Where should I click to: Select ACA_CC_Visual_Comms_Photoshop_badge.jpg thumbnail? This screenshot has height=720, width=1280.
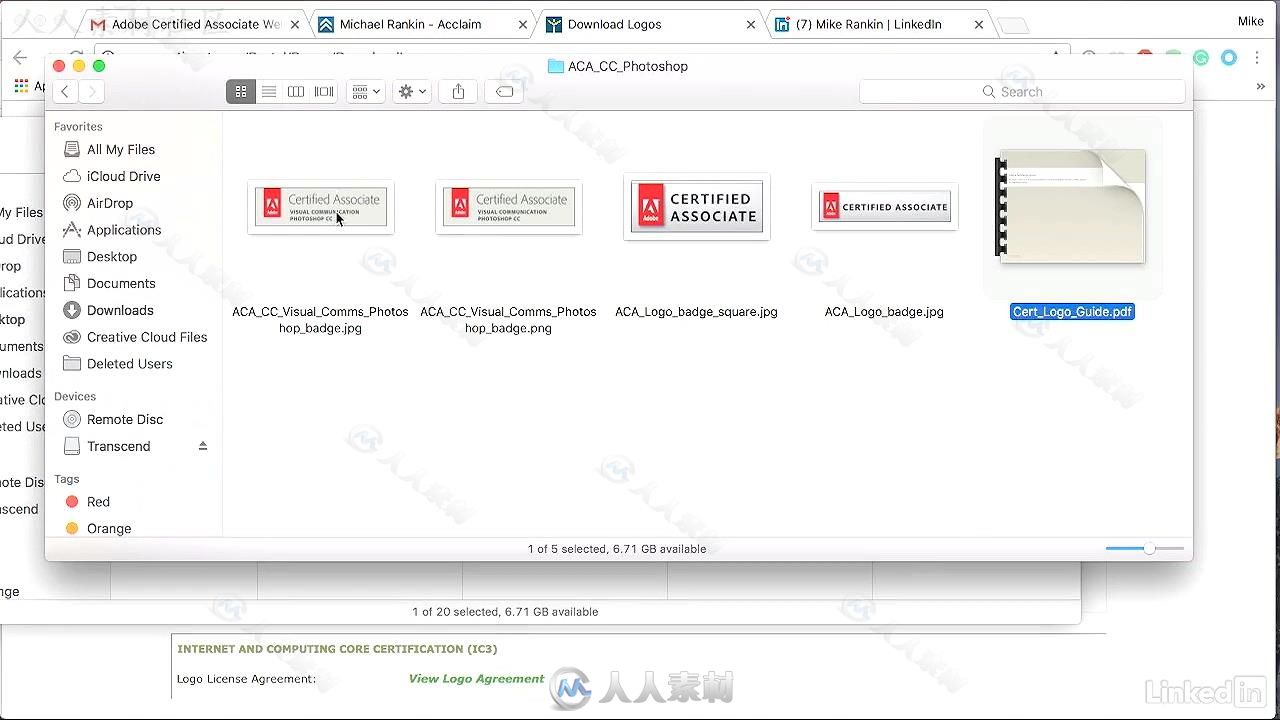(320, 207)
